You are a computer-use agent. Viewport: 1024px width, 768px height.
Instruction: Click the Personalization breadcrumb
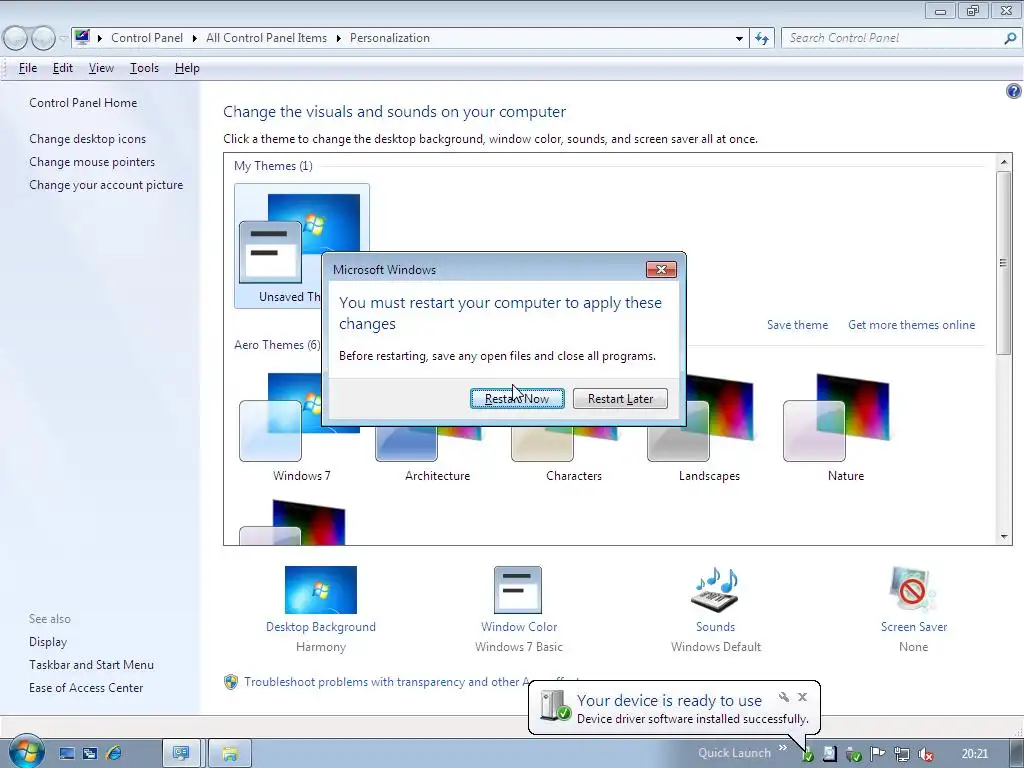click(x=390, y=38)
